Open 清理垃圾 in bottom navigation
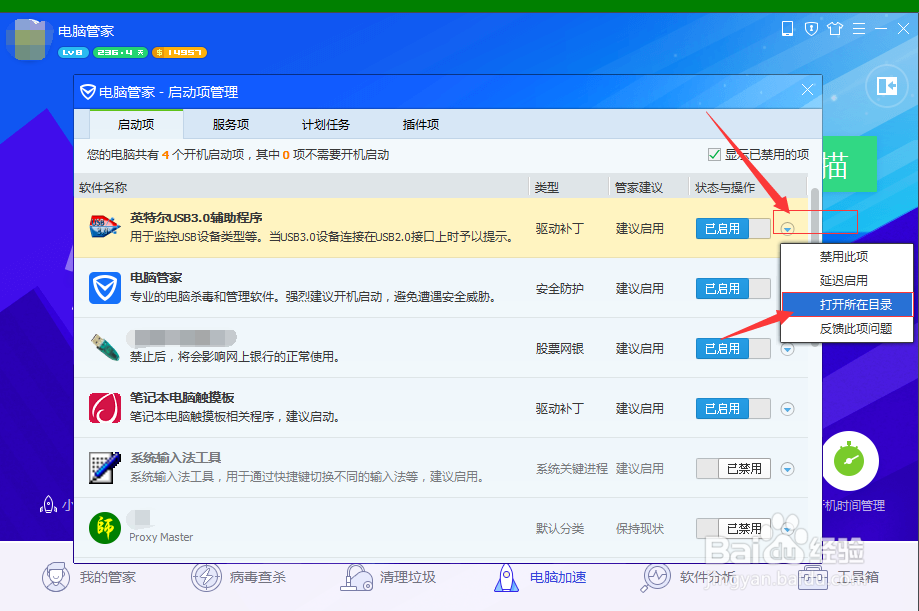The width and height of the screenshot is (919, 611). (x=388, y=577)
